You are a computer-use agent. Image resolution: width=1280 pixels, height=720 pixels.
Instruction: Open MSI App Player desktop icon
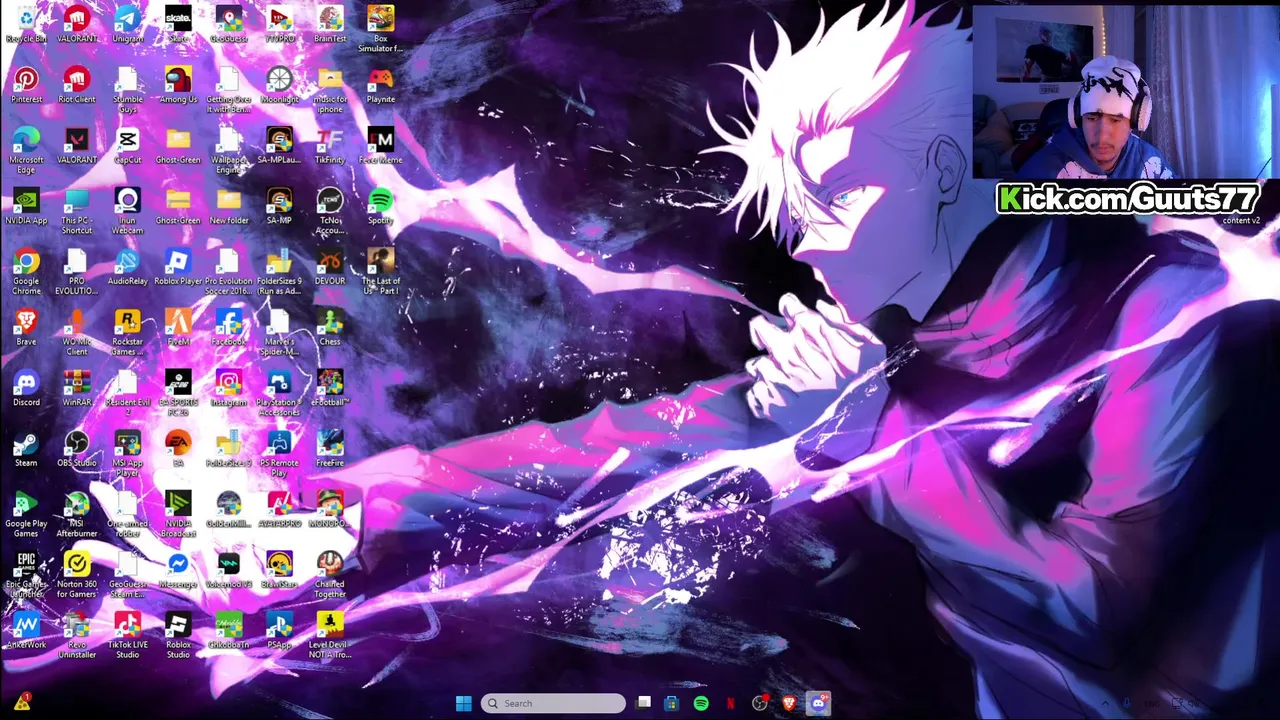[127, 454]
